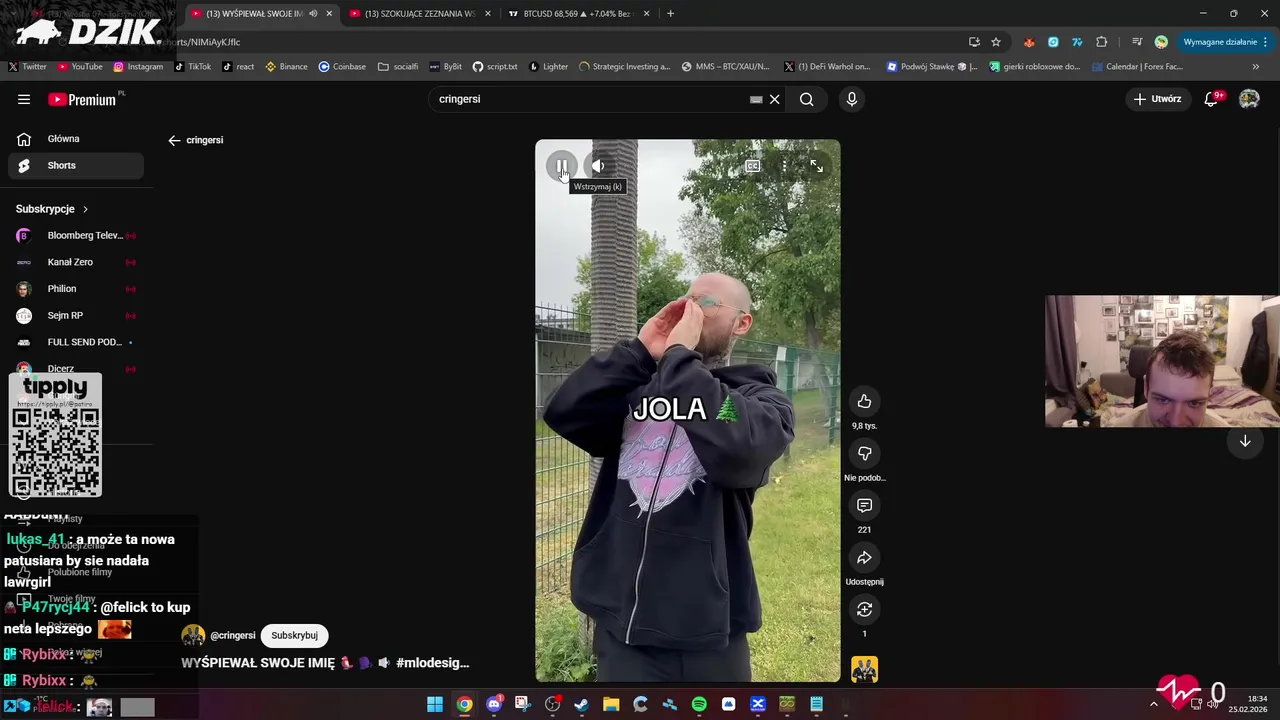Show hidden system tray icons
1280x720 pixels.
[x=1153, y=704]
